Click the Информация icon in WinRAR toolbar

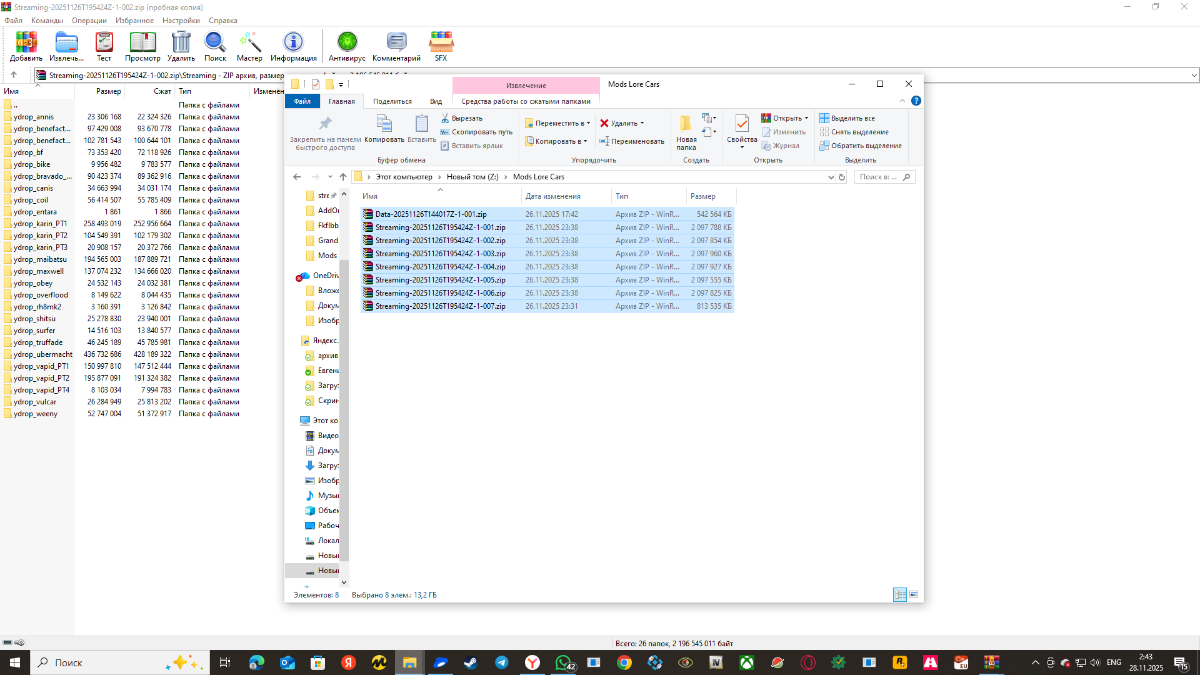[x=293, y=46]
